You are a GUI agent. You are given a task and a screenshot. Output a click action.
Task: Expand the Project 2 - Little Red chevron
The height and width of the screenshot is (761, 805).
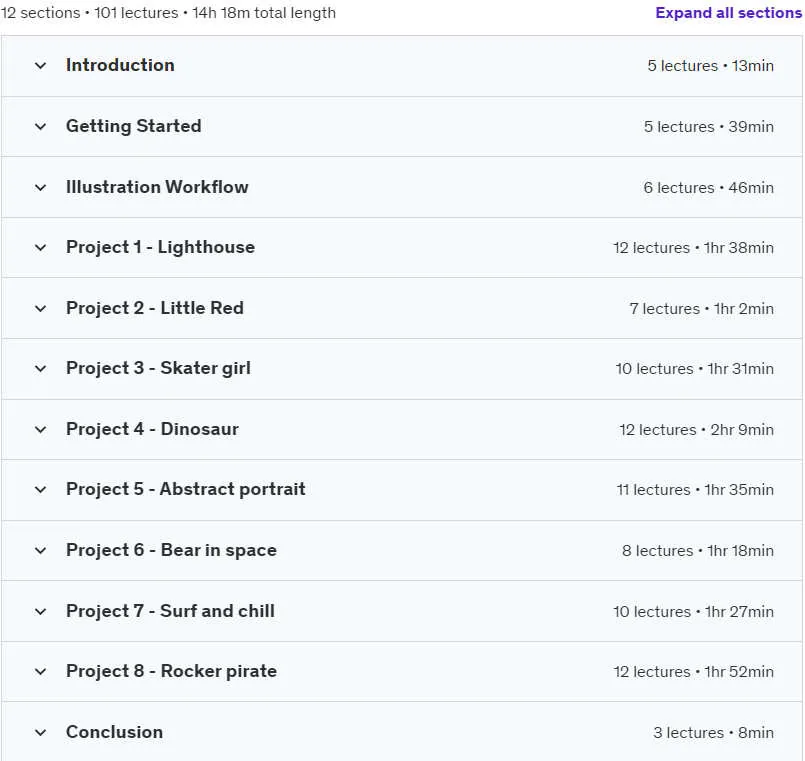pyautogui.click(x=41, y=309)
